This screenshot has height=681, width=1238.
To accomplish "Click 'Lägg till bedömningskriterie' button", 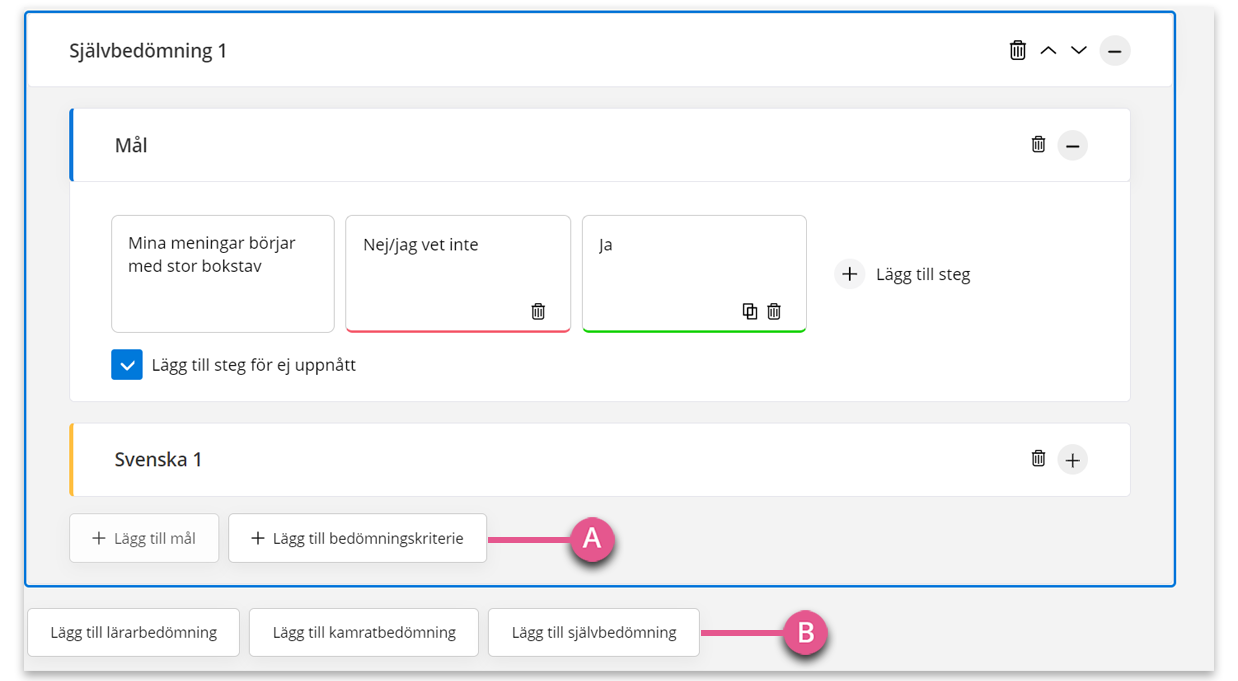I will [358, 538].
